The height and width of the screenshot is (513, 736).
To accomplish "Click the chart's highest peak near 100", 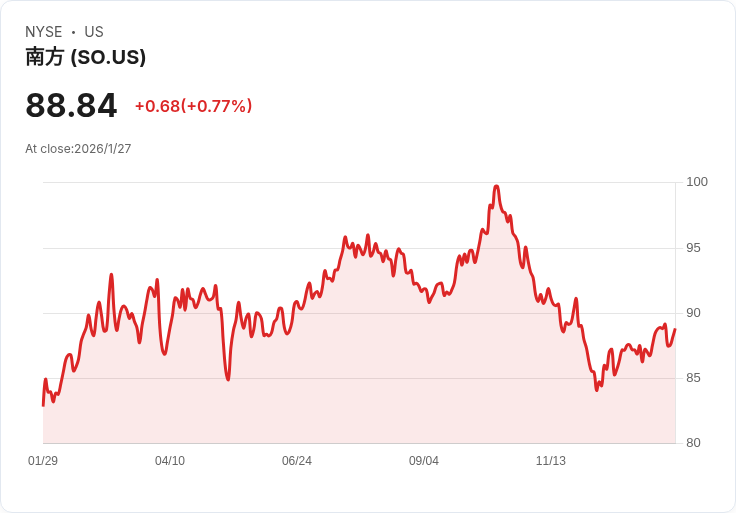I will [x=496, y=186].
